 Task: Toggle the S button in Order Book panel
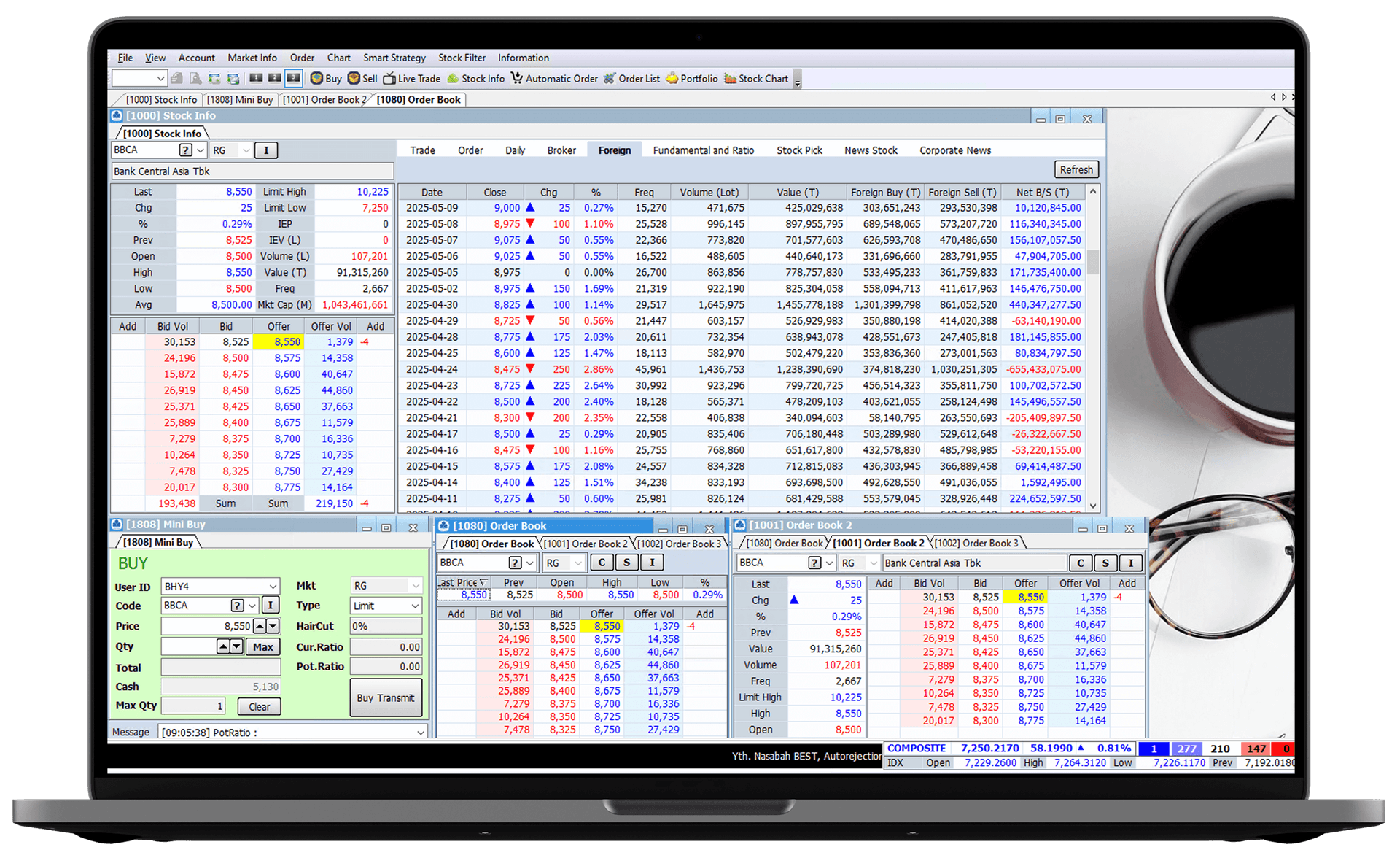(x=626, y=563)
